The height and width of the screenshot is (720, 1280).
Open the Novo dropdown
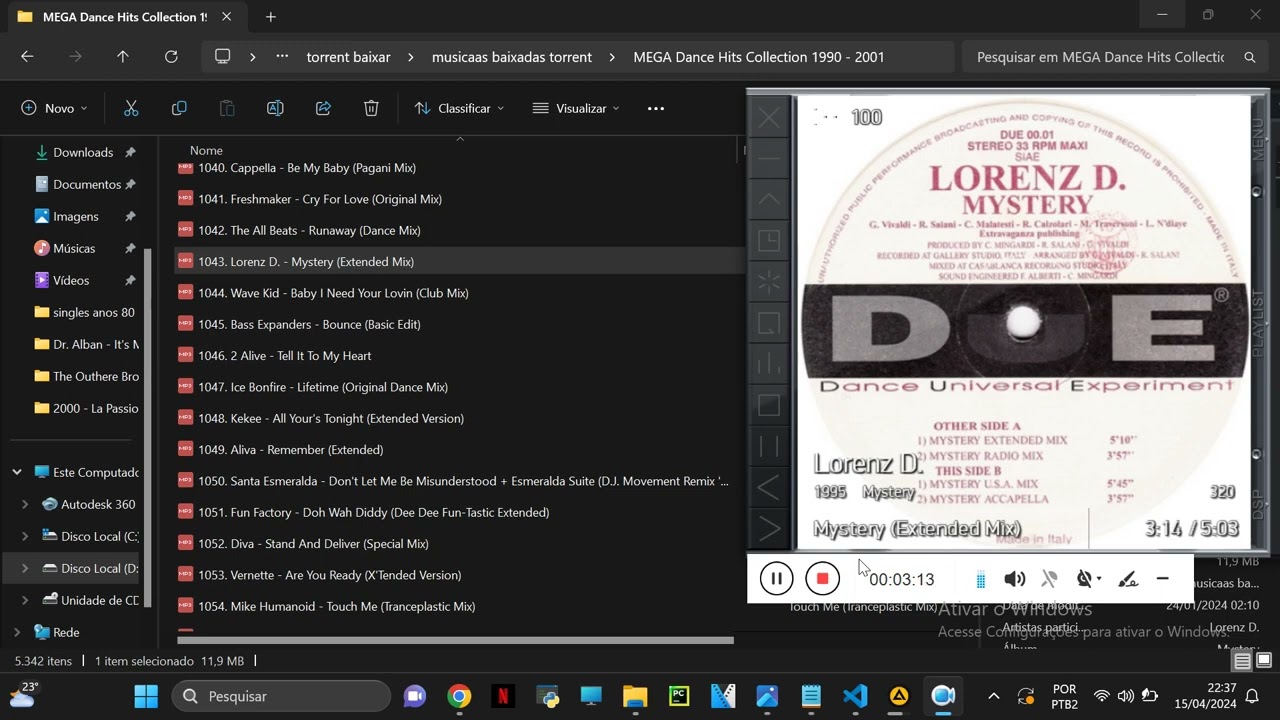[55, 108]
